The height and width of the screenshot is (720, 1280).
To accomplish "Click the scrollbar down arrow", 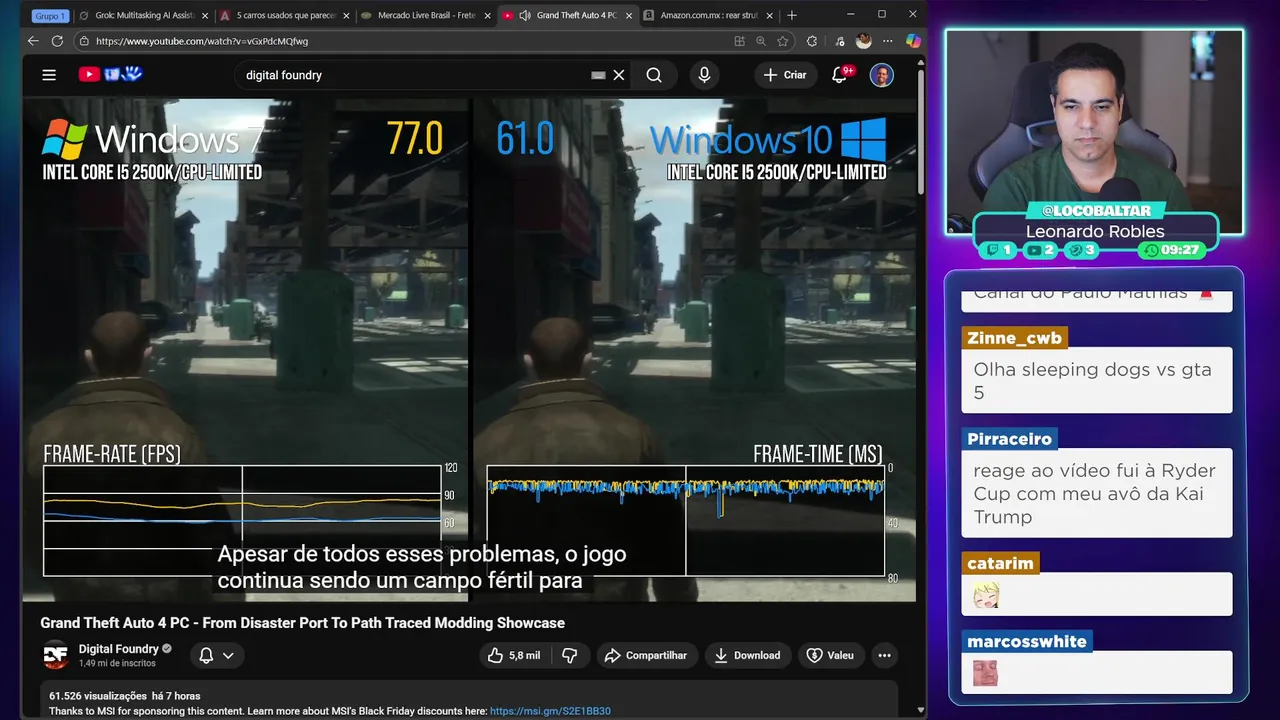I will 921,711.
